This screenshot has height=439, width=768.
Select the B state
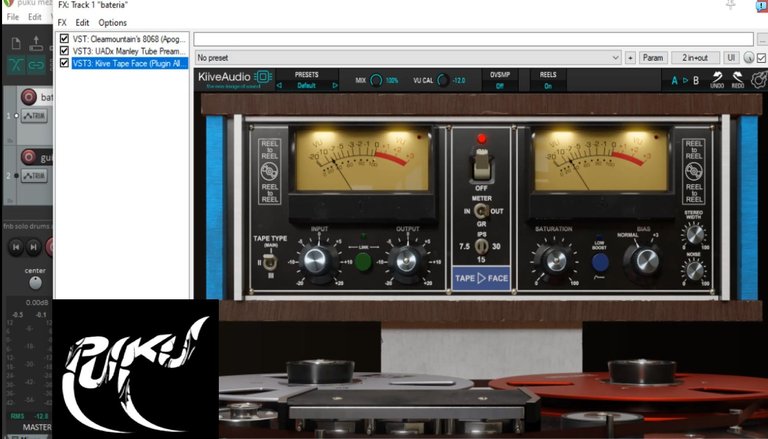(696, 81)
